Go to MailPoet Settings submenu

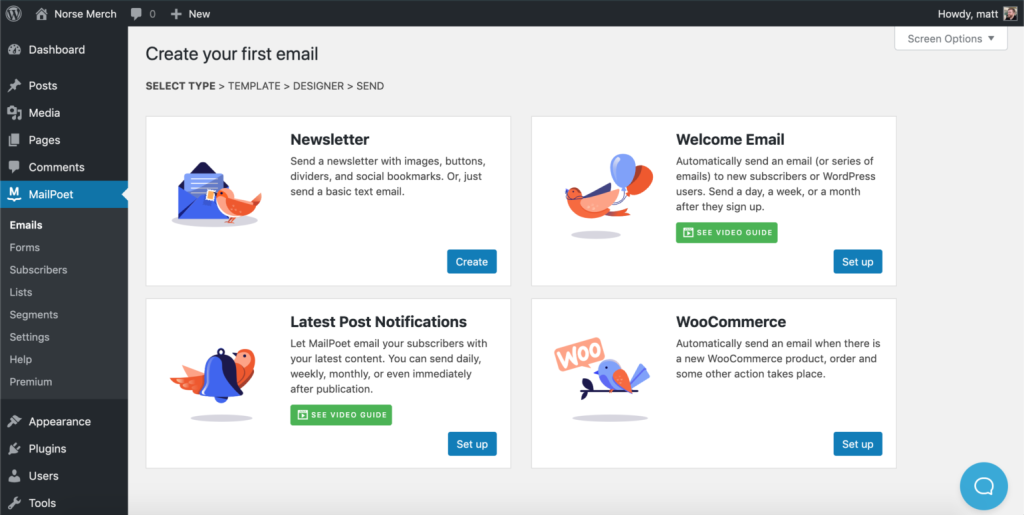pos(29,337)
